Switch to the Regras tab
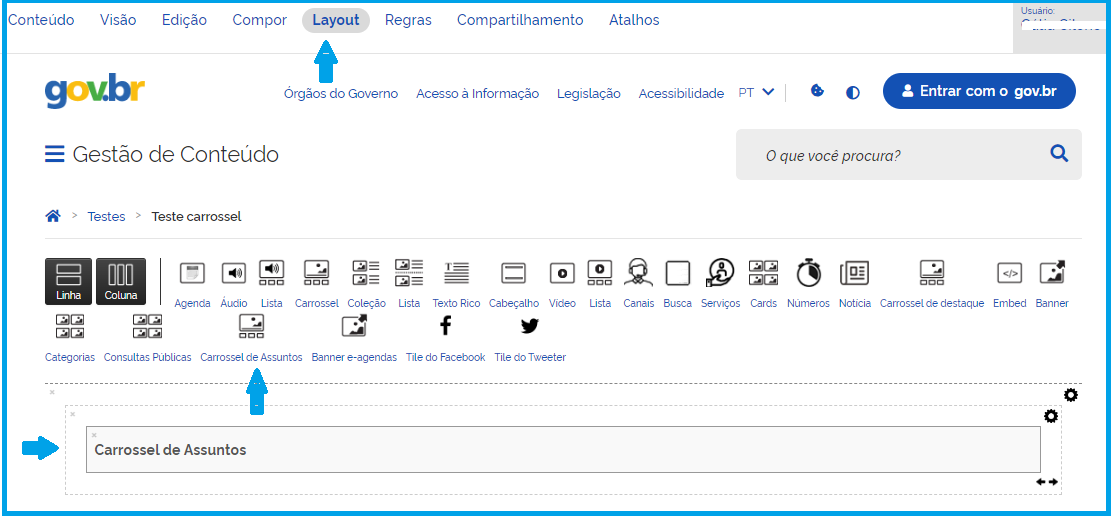The height and width of the screenshot is (517, 1111). point(408,21)
